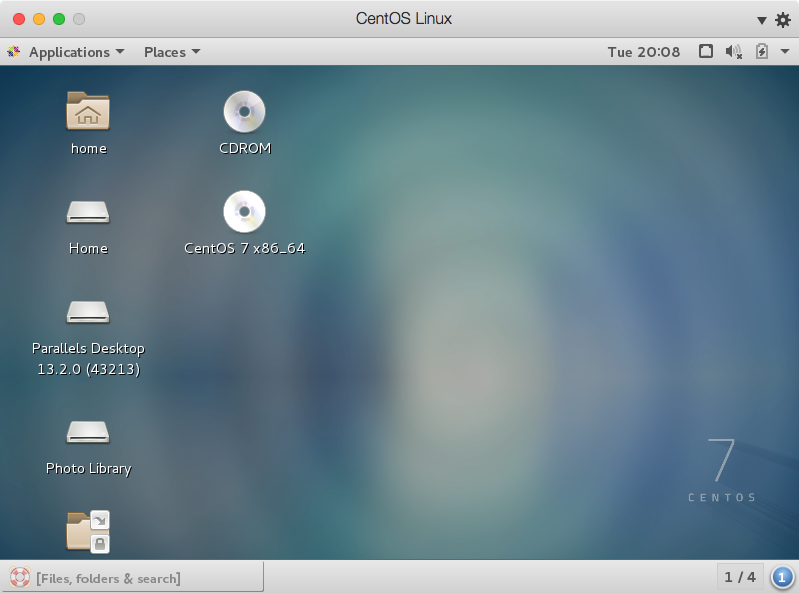Click the blue notification badge showing 1

click(x=782, y=578)
